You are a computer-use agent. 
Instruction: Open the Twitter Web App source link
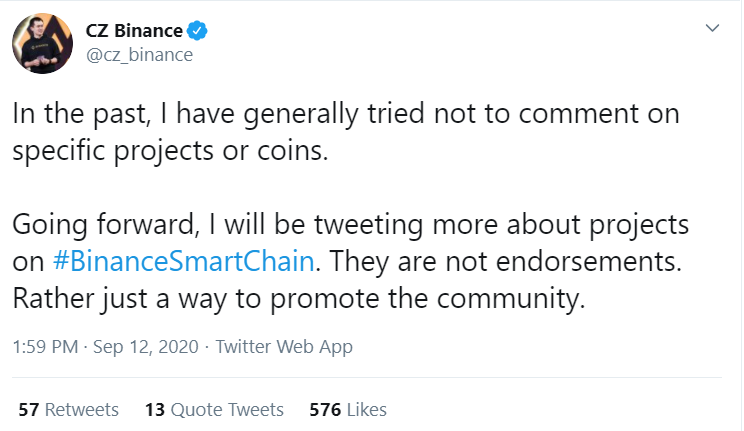[x=284, y=348]
